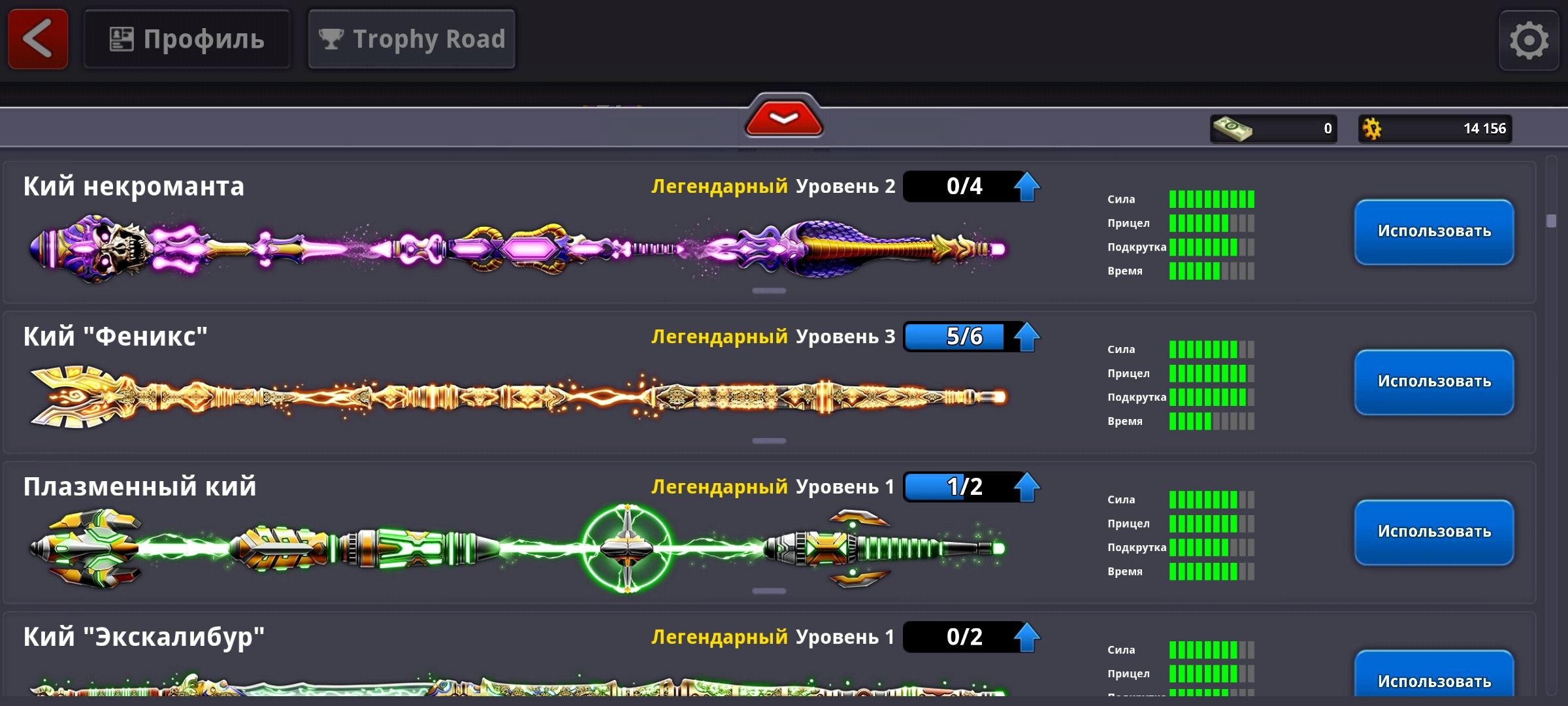
Task: Tap the blue upgrade arrow for Плазменный кий
Action: tap(1027, 487)
